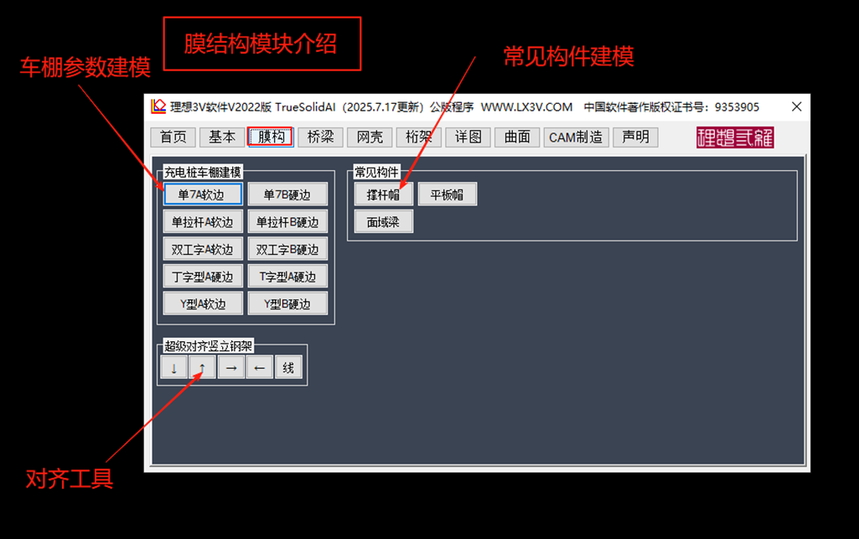
Task: Click the 常见构件 group label
Action: point(376,172)
